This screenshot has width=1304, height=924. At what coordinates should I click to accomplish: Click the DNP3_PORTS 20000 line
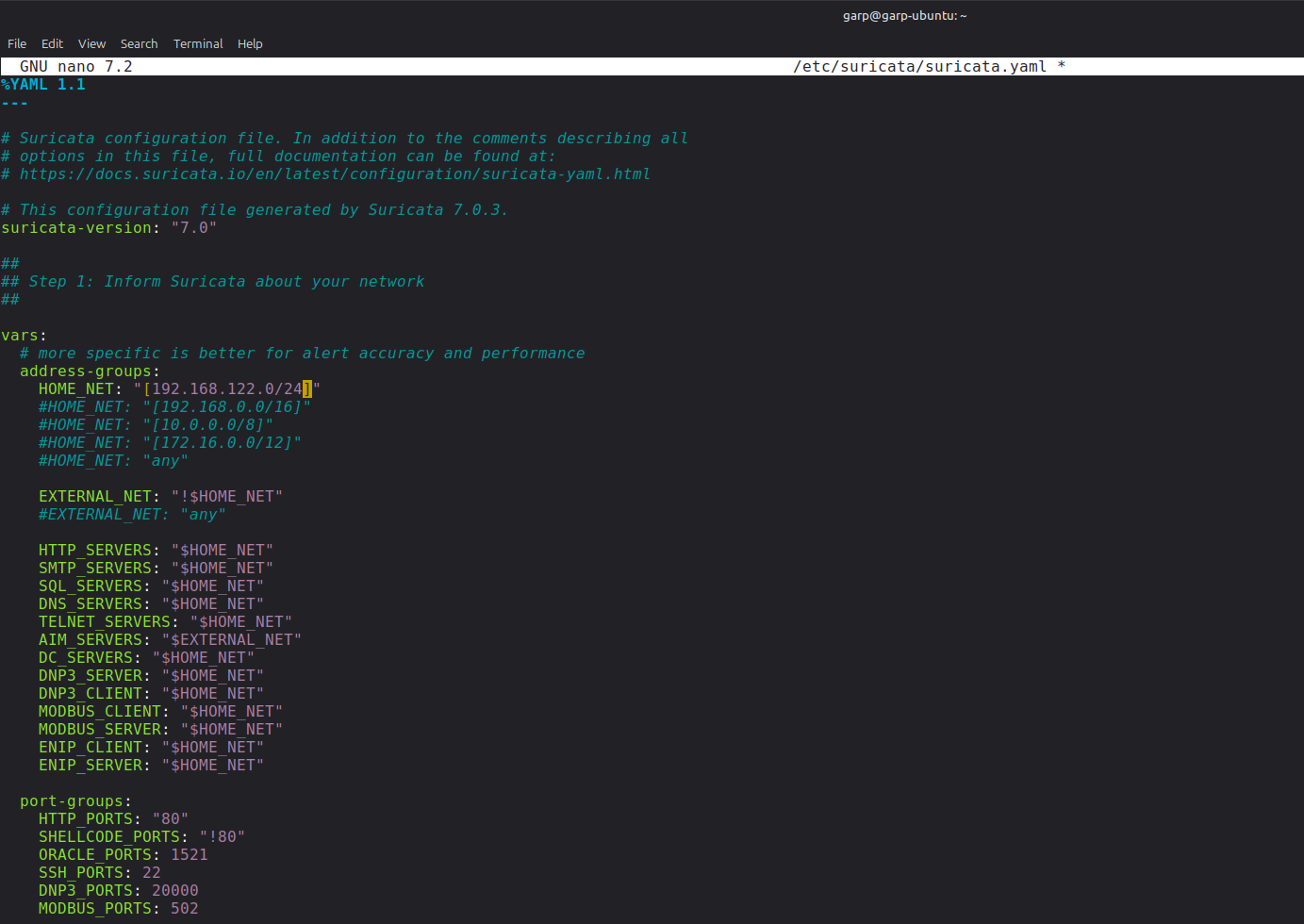(x=119, y=891)
